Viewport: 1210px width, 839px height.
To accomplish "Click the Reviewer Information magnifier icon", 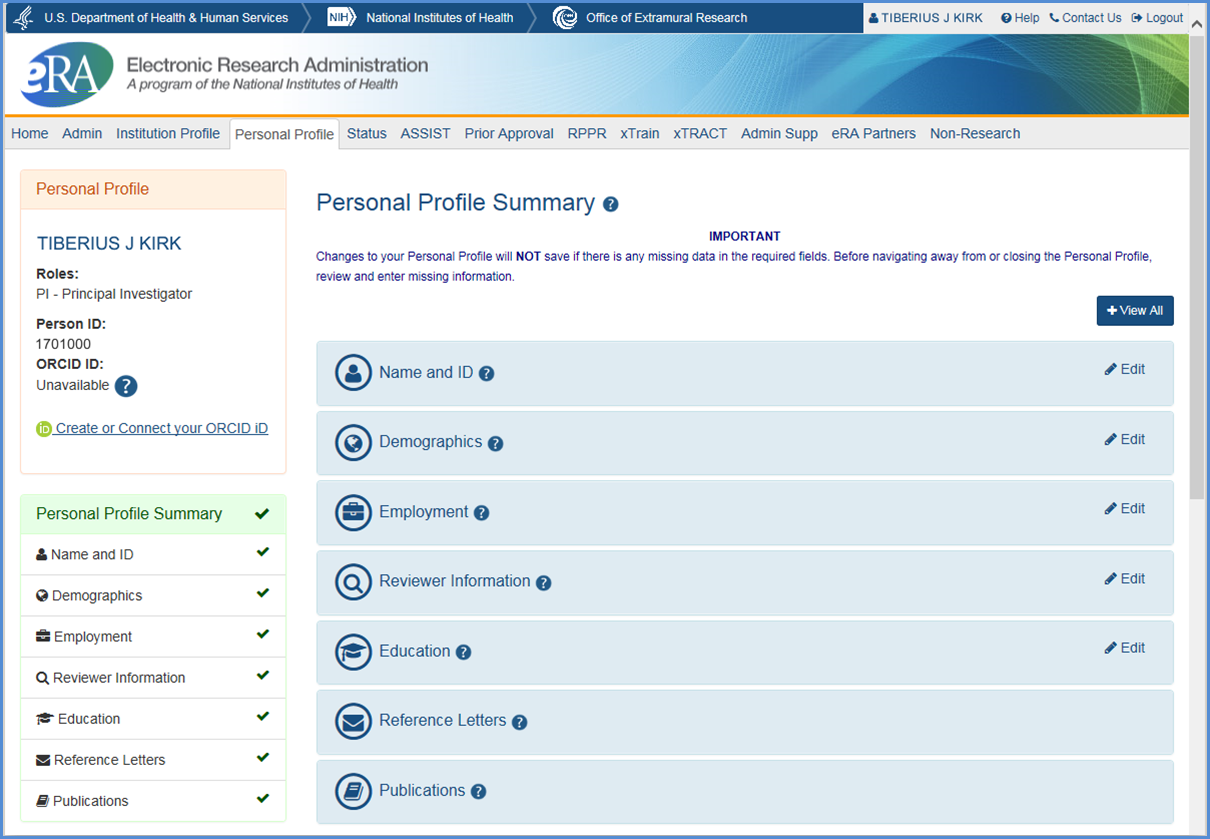I will [x=353, y=582].
